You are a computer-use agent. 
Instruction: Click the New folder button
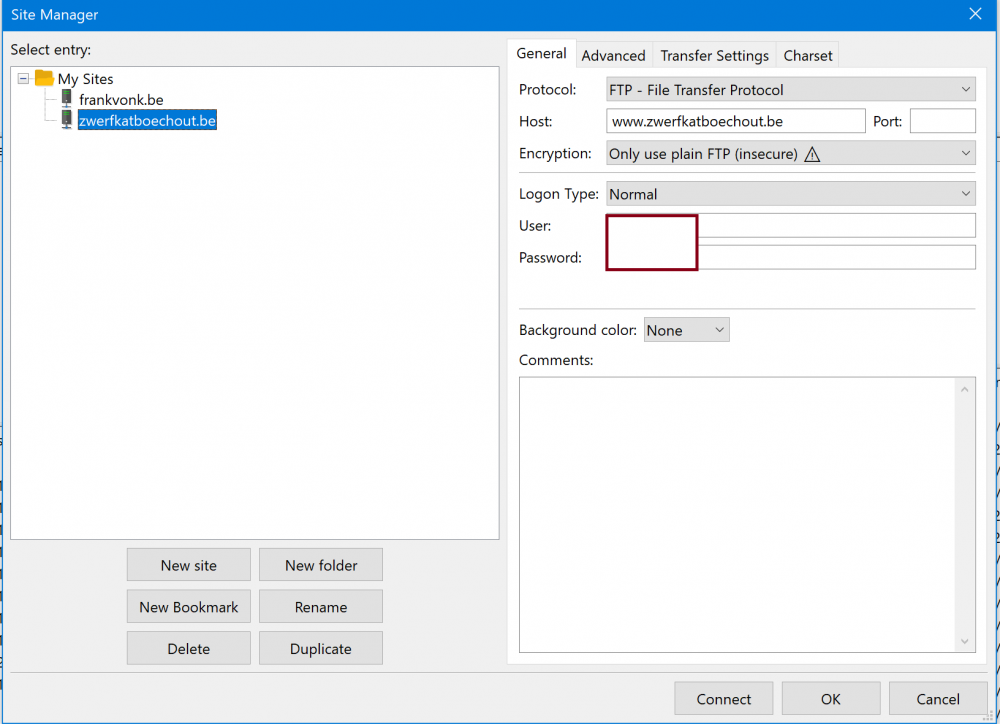[x=321, y=565]
